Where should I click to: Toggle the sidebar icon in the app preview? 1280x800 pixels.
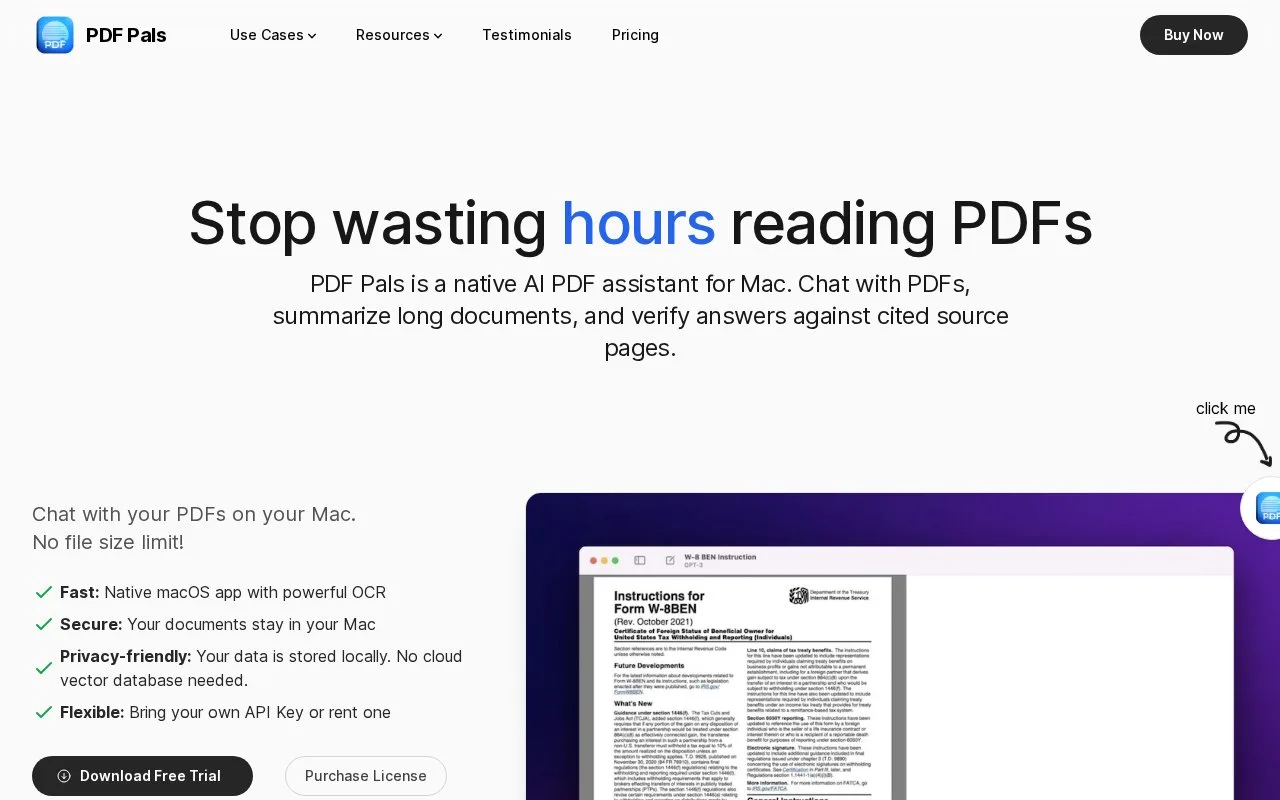click(640, 560)
